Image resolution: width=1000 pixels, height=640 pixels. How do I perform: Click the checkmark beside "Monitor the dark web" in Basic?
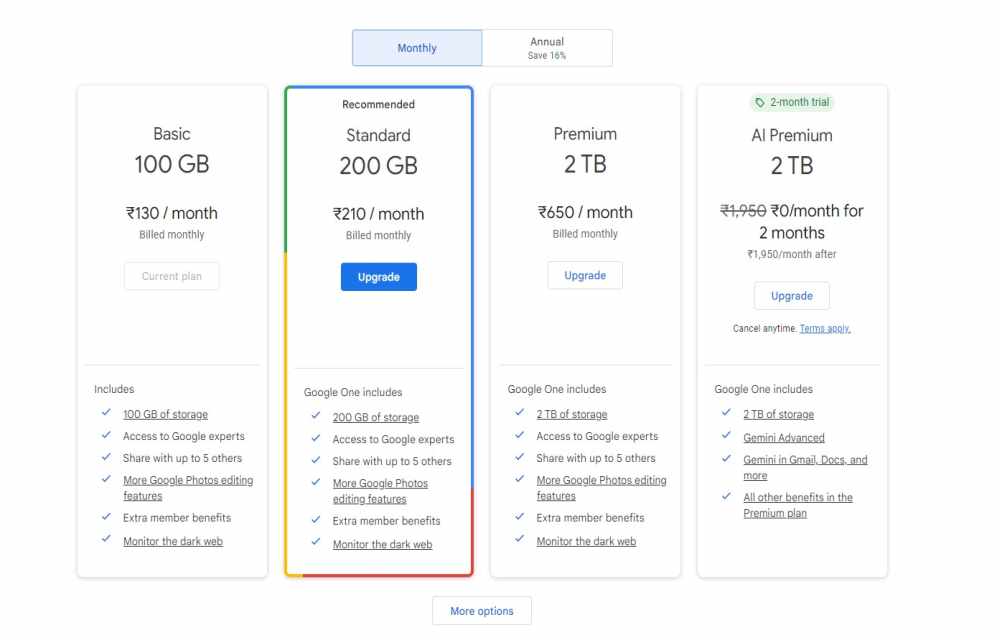tap(106, 539)
